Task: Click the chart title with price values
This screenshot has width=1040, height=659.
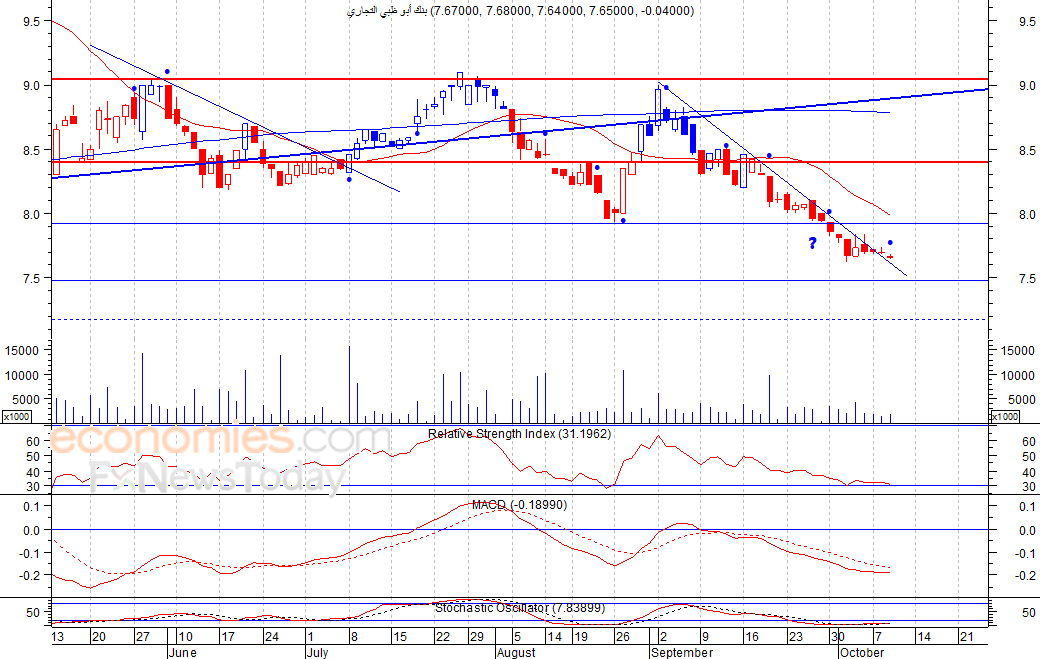Action: click(521, 11)
